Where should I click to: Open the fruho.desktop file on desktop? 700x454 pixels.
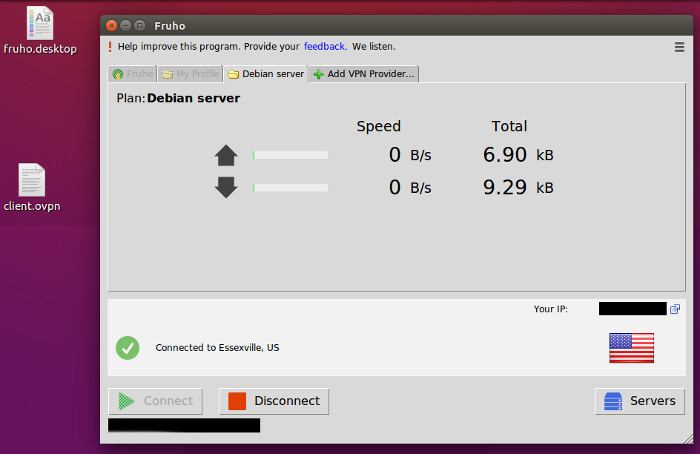click(x=40, y=30)
